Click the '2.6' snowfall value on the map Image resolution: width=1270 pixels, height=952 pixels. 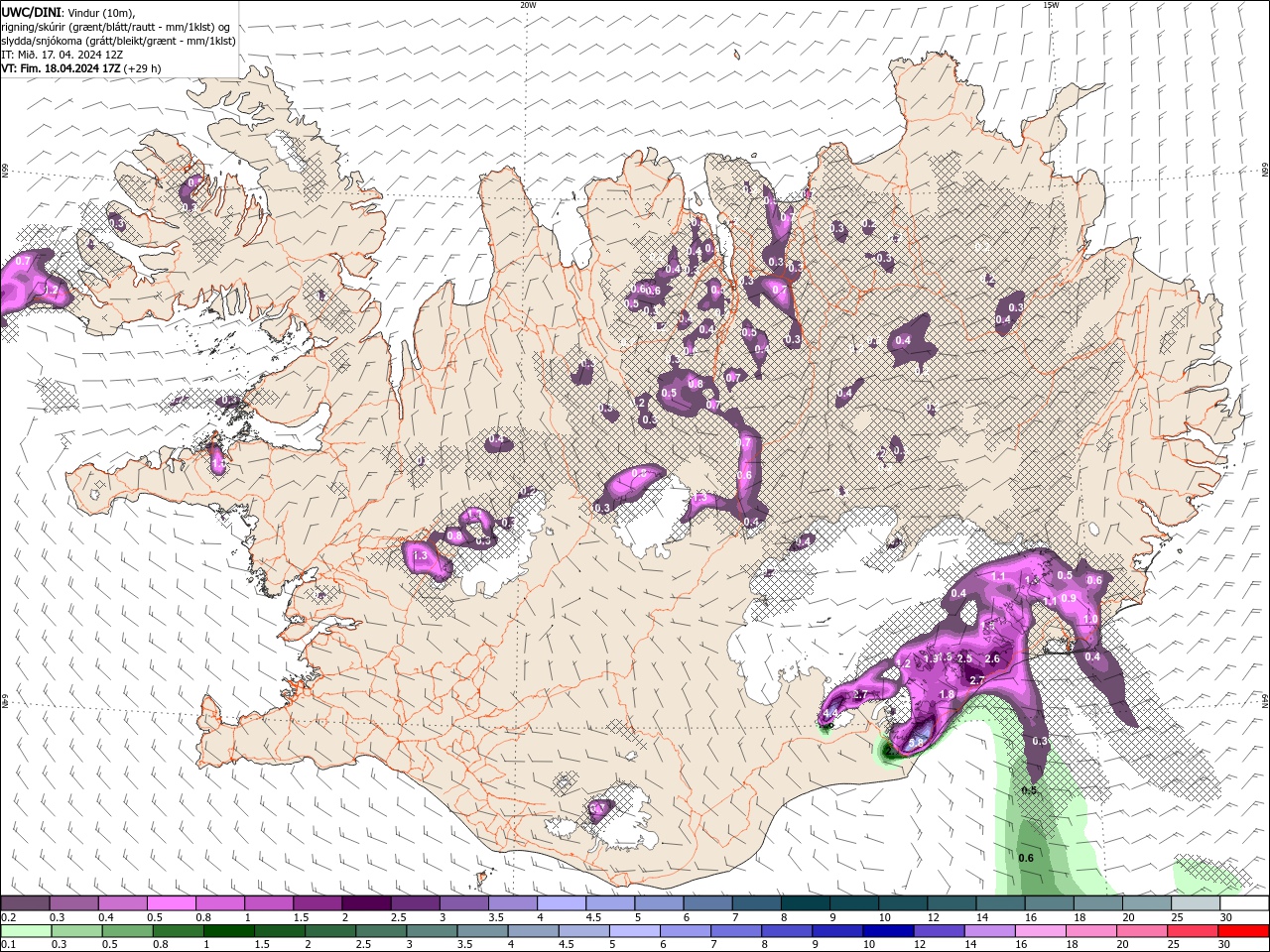[992, 659]
